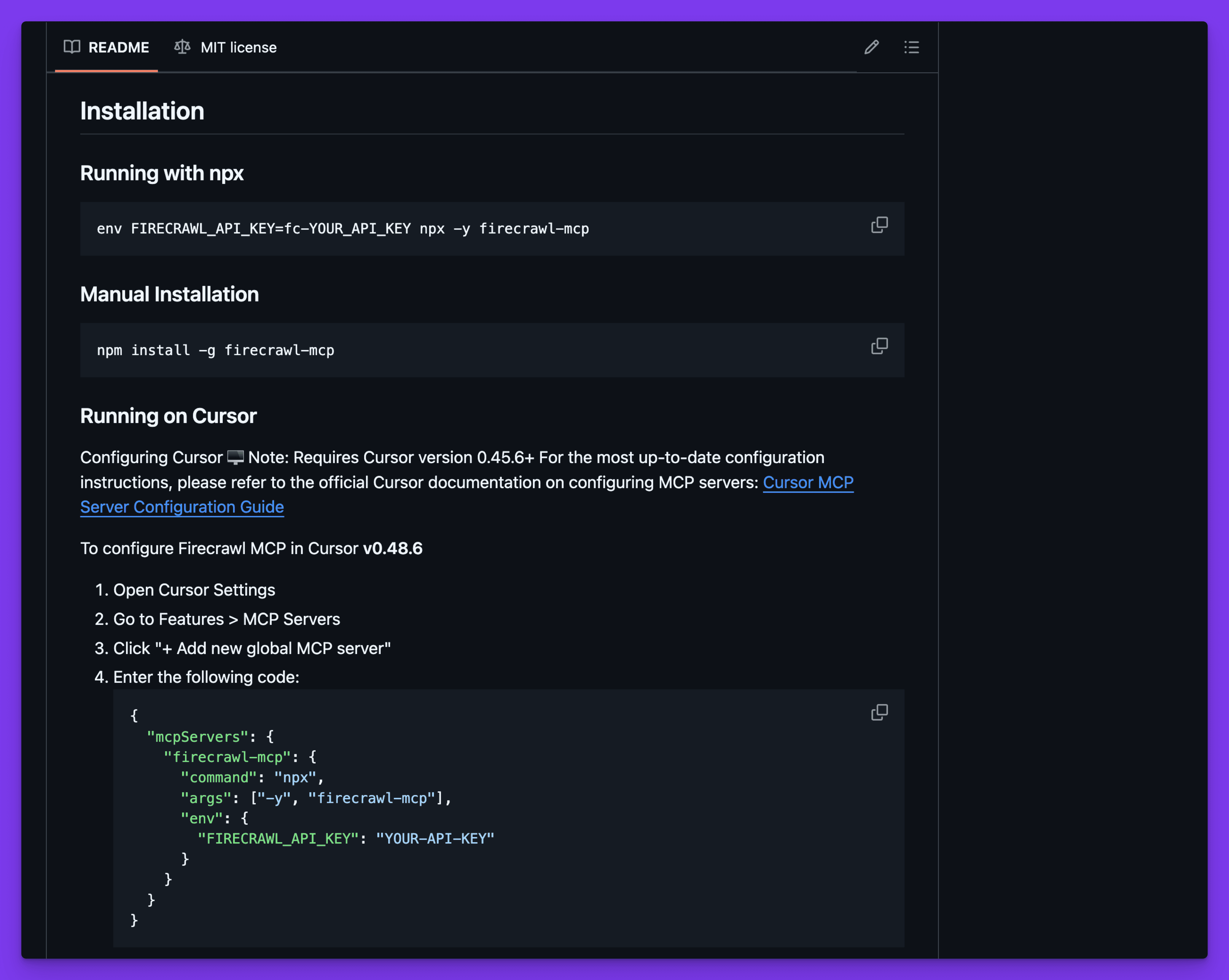Screen dimensions: 1229x980
Task: Open the outline table of contents icon
Action: (x=911, y=47)
